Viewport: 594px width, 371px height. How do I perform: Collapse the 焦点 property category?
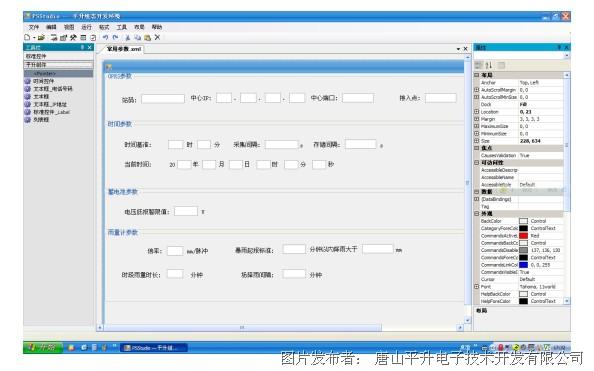point(477,148)
